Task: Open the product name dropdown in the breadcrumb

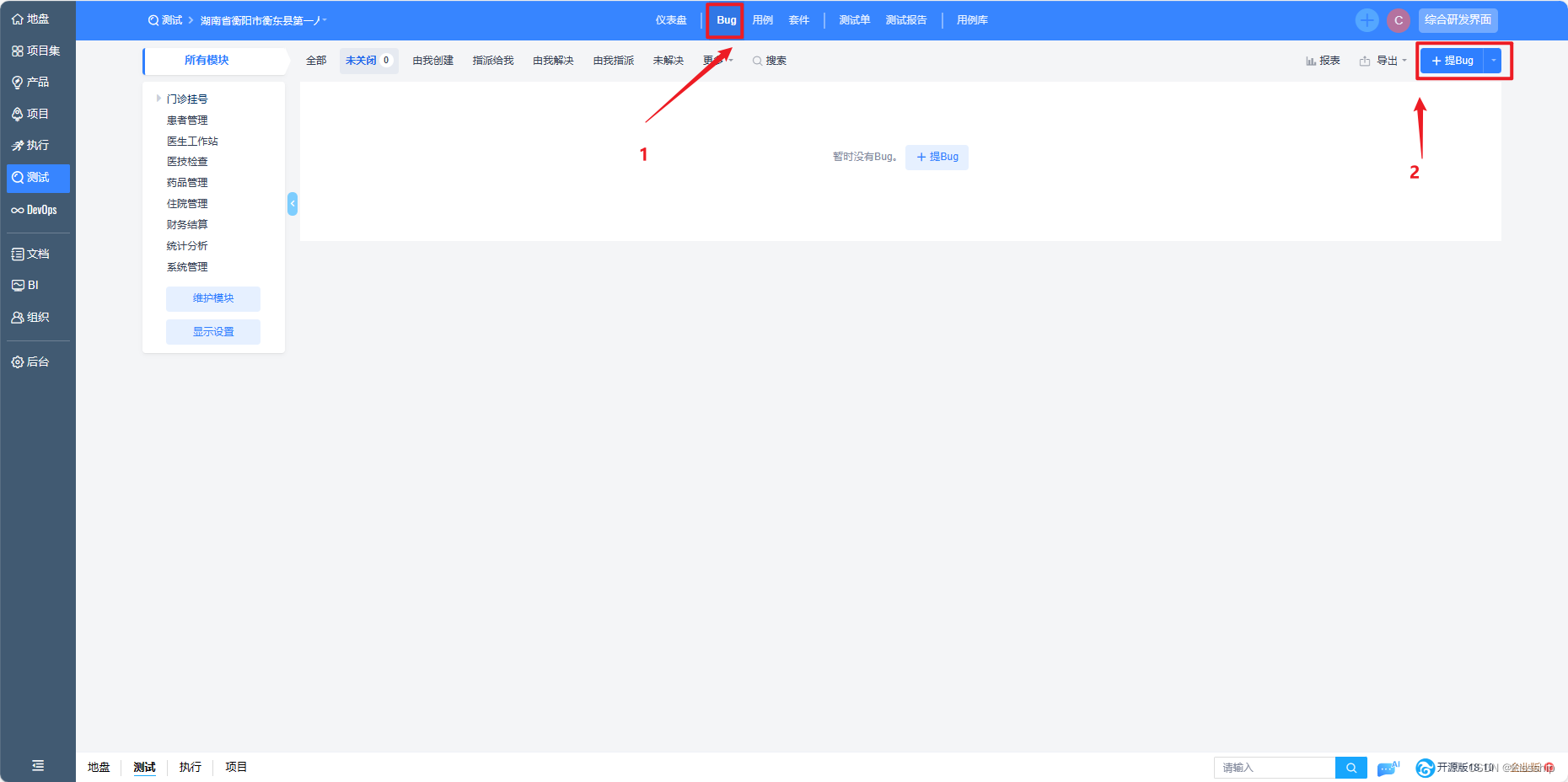Action: click(x=264, y=20)
